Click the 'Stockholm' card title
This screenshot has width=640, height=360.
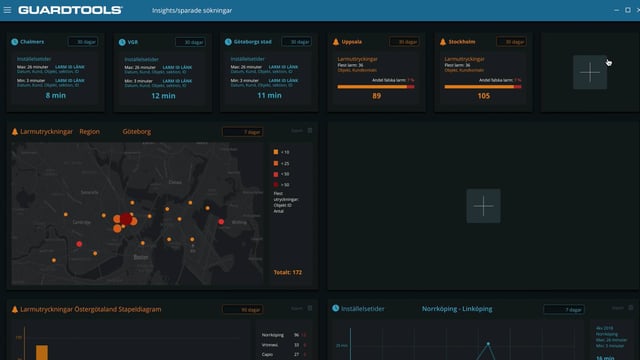pos(462,42)
